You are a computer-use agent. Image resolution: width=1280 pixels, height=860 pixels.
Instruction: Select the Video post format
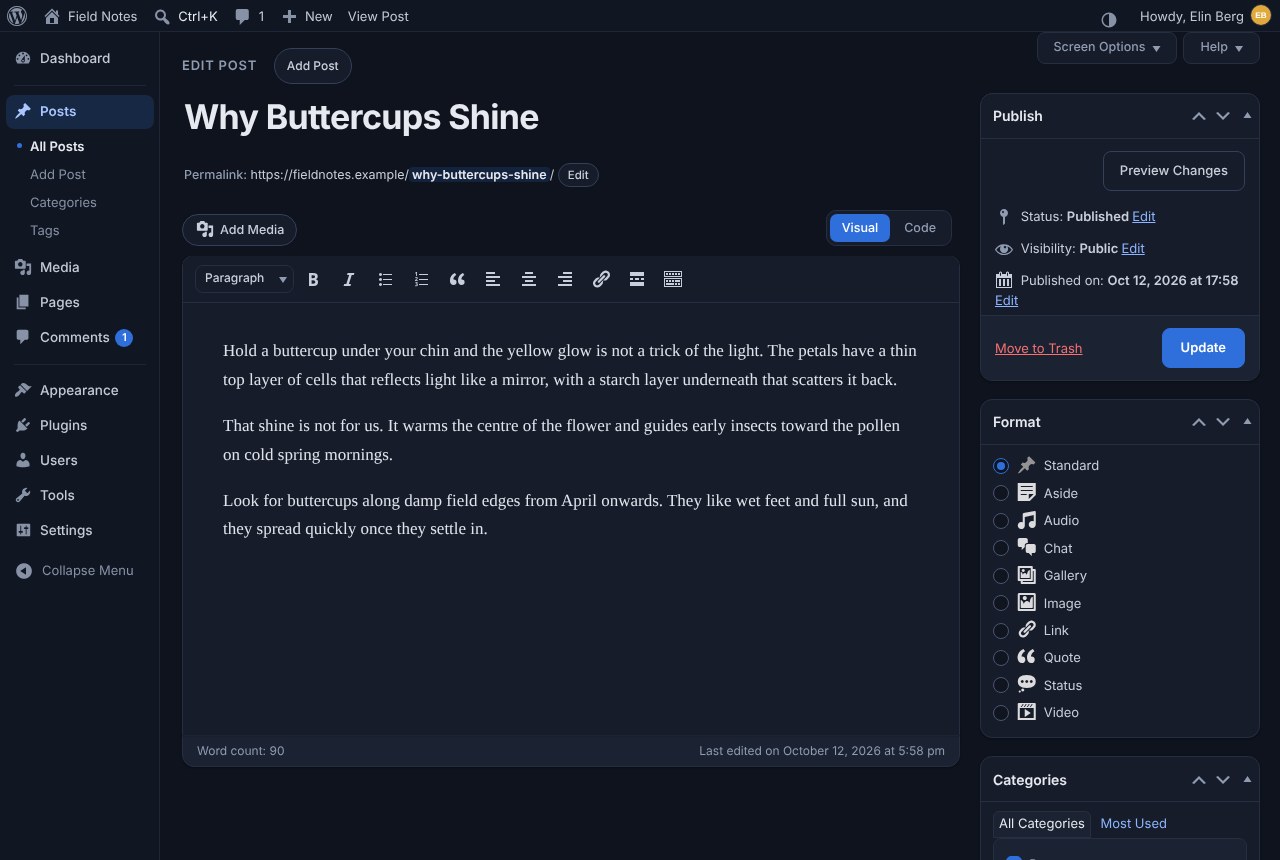point(1001,713)
